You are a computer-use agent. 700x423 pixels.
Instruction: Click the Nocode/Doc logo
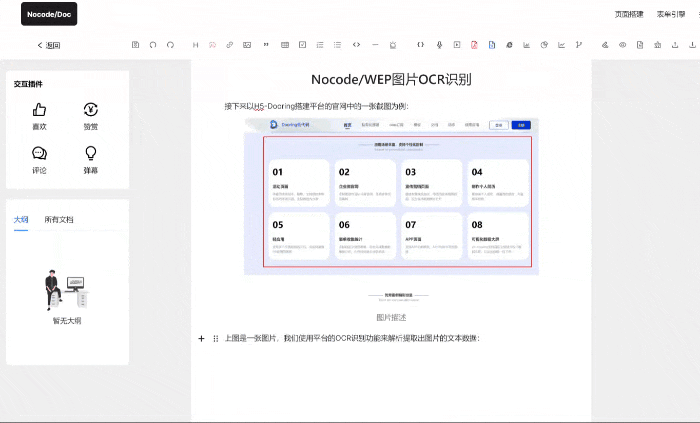coord(49,14)
